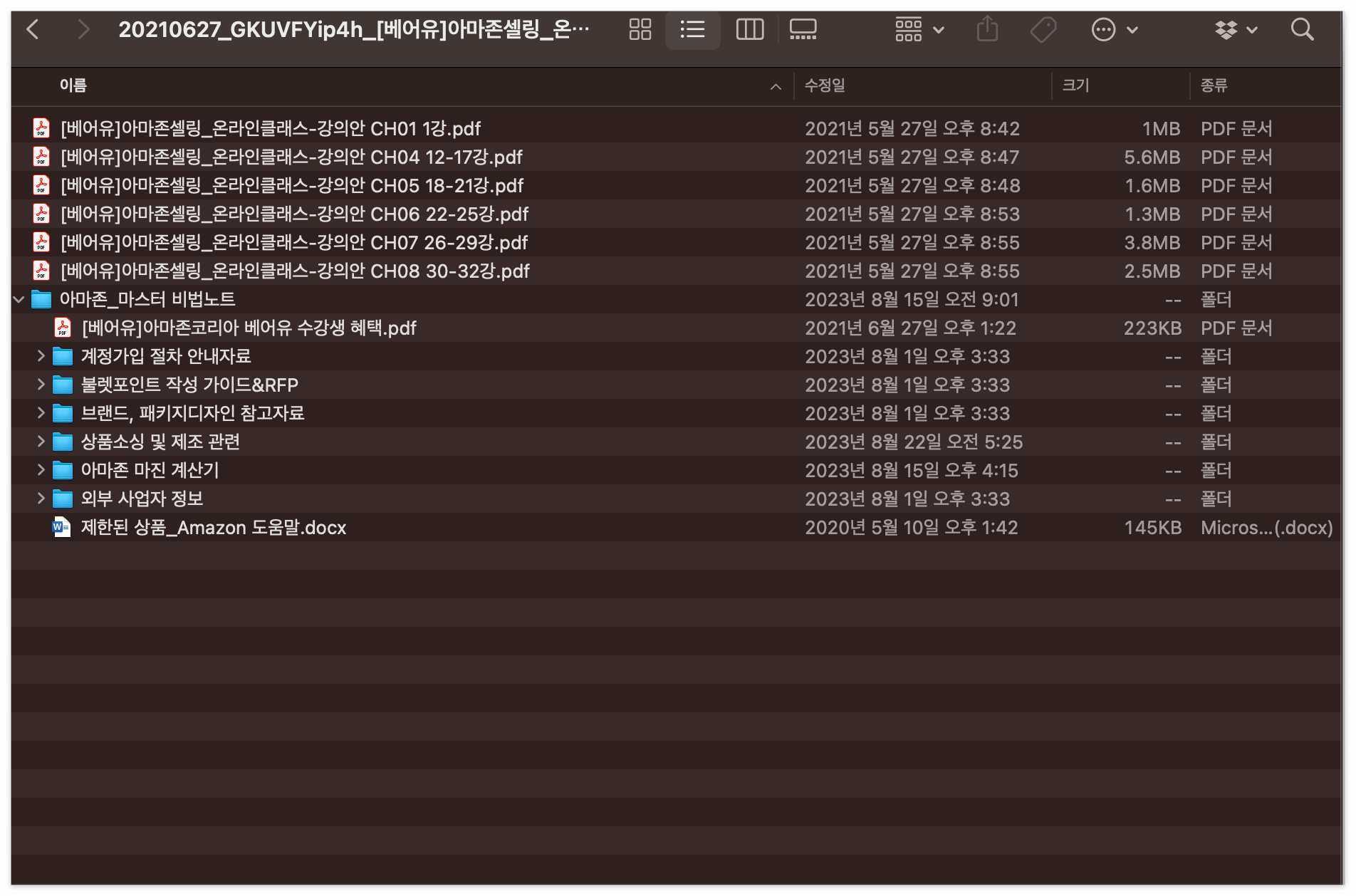Screen dimensions: 1356x896
Task: Click the 5.6MB size value
Action: coord(1152,157)
